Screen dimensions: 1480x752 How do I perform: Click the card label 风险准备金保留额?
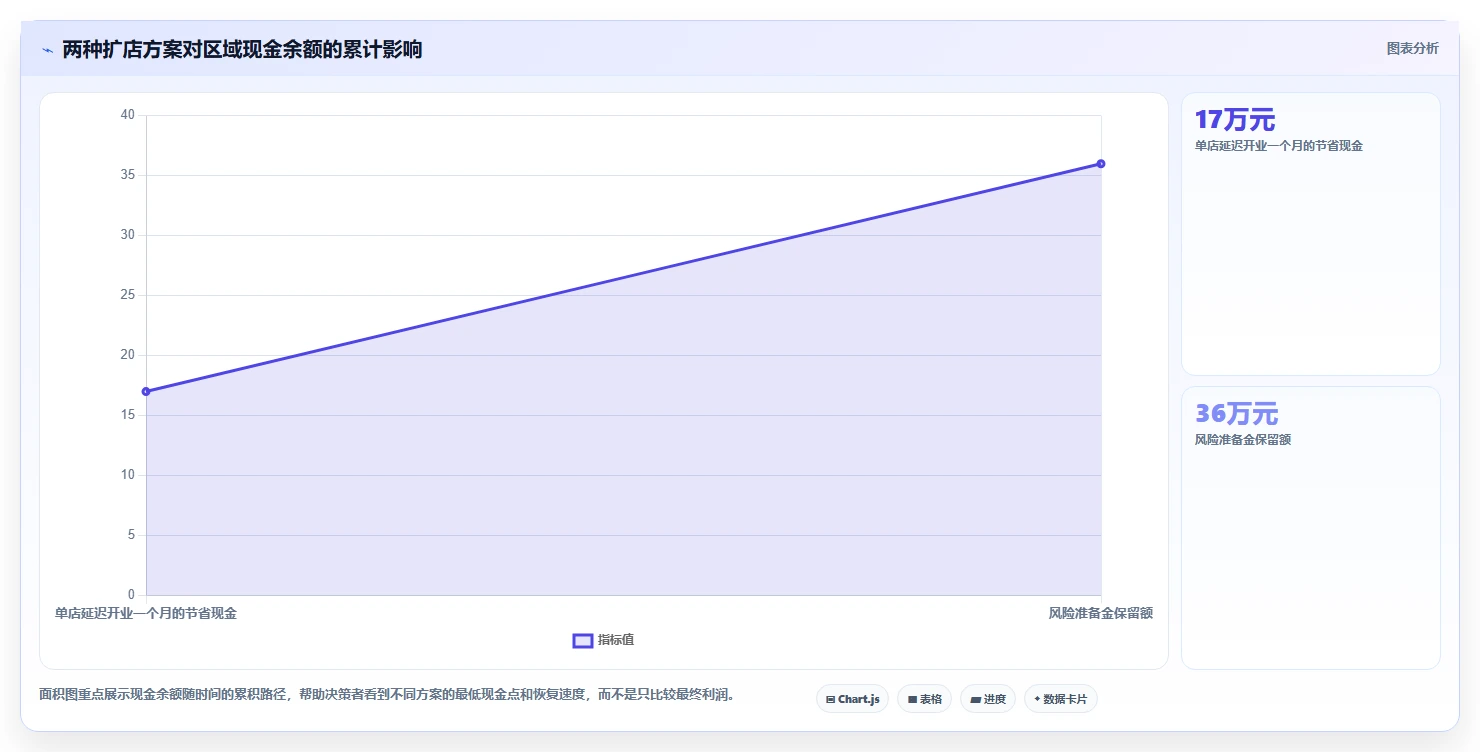(x=1243, y=440)
